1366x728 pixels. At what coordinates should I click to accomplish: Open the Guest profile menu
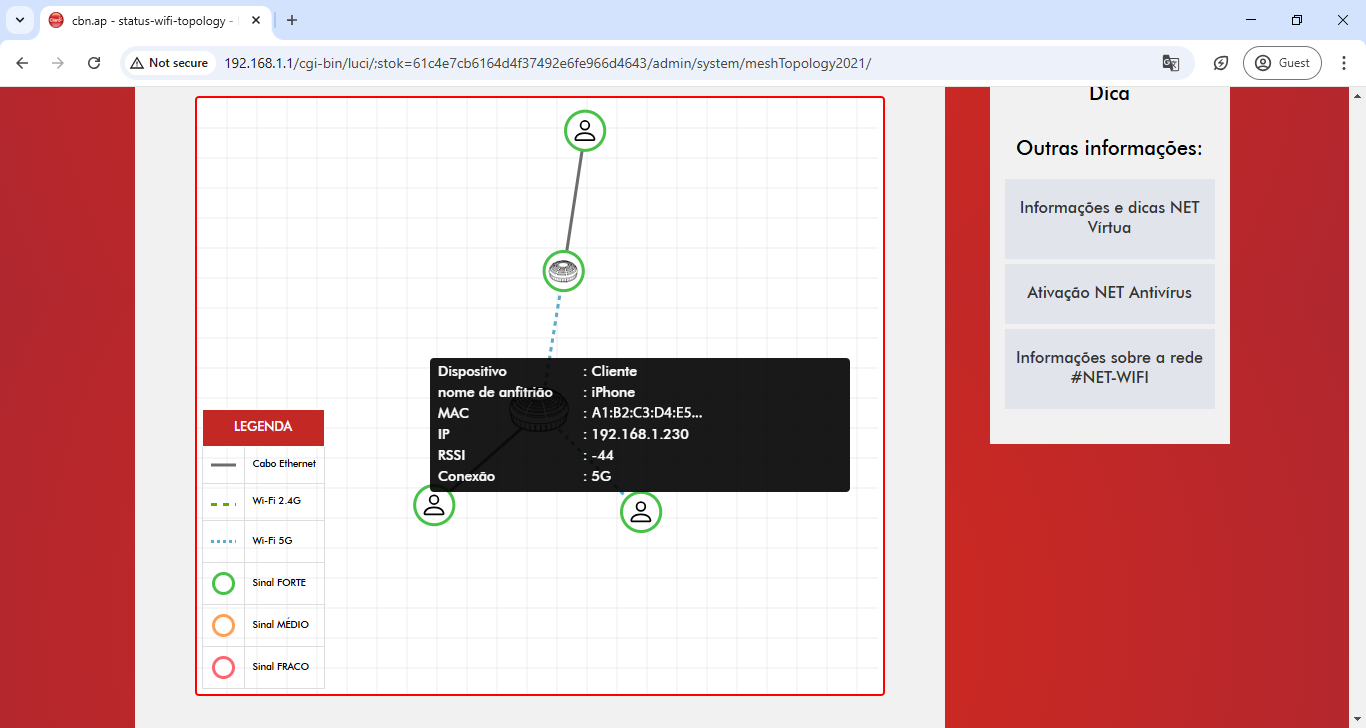click(x=1282, y=63)
